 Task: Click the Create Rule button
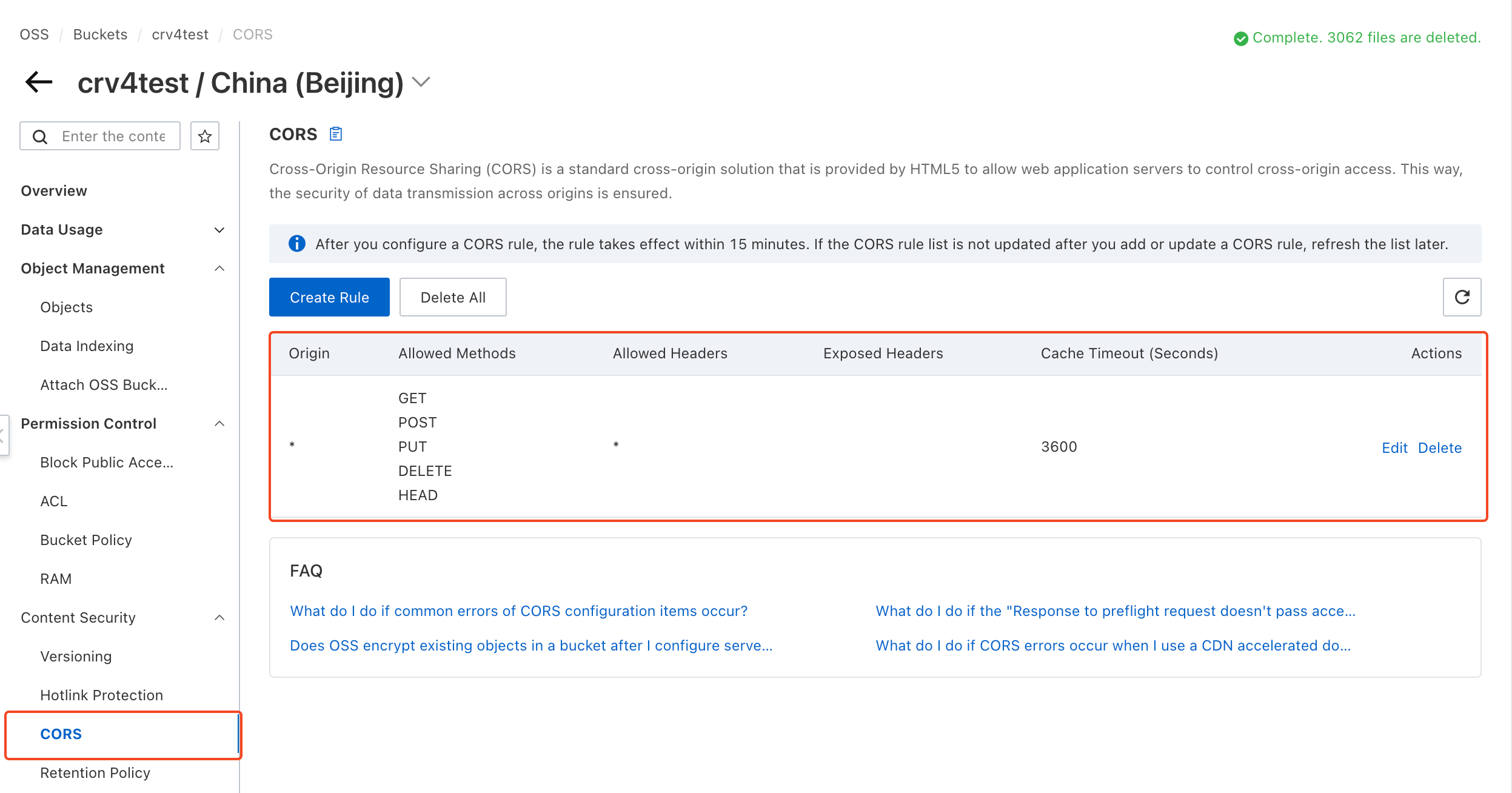[x=329, y=297]
